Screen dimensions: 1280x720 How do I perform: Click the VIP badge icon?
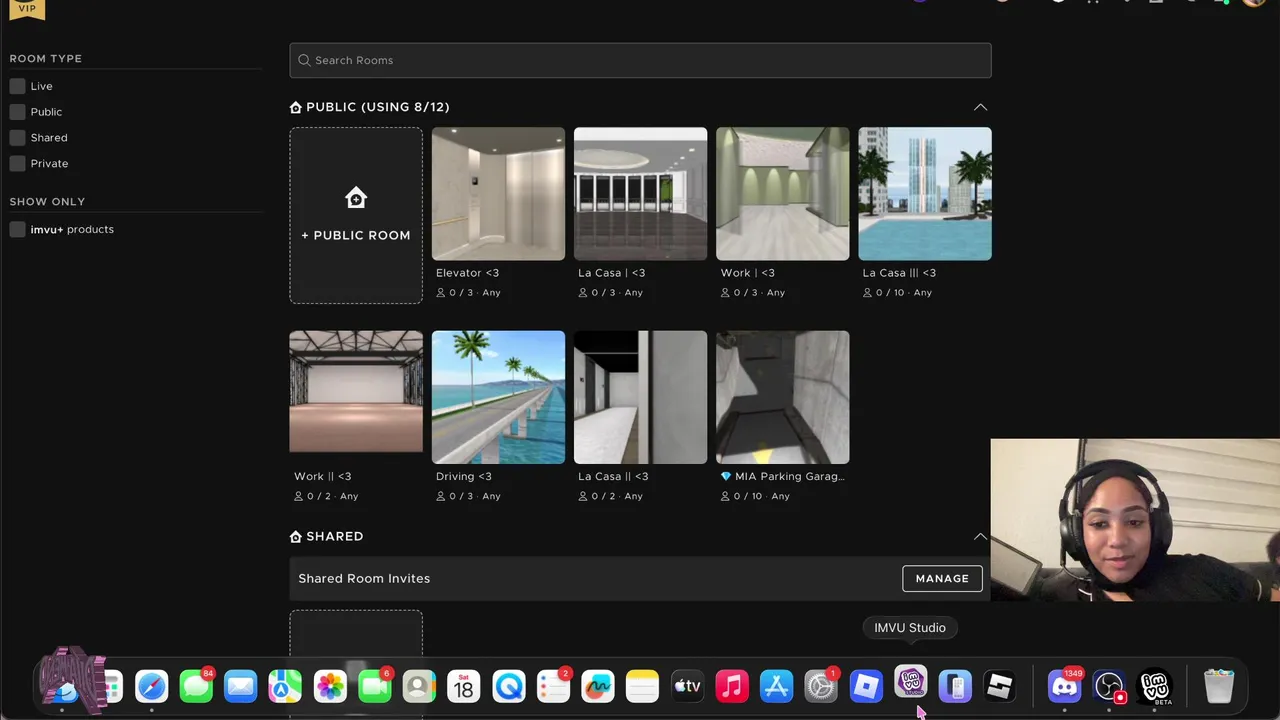click(x=27, y=9)
